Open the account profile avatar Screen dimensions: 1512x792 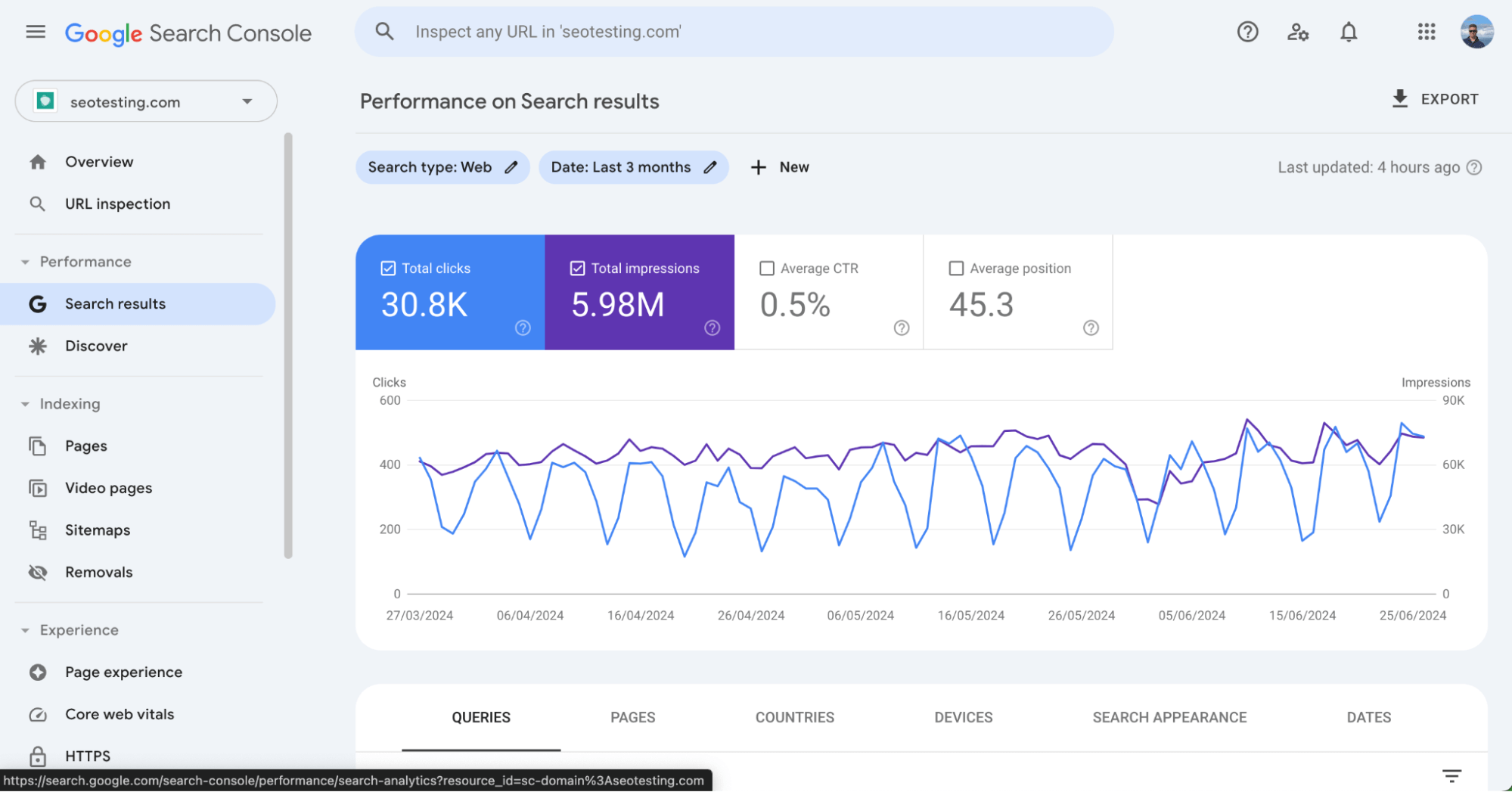[1476, 32]
